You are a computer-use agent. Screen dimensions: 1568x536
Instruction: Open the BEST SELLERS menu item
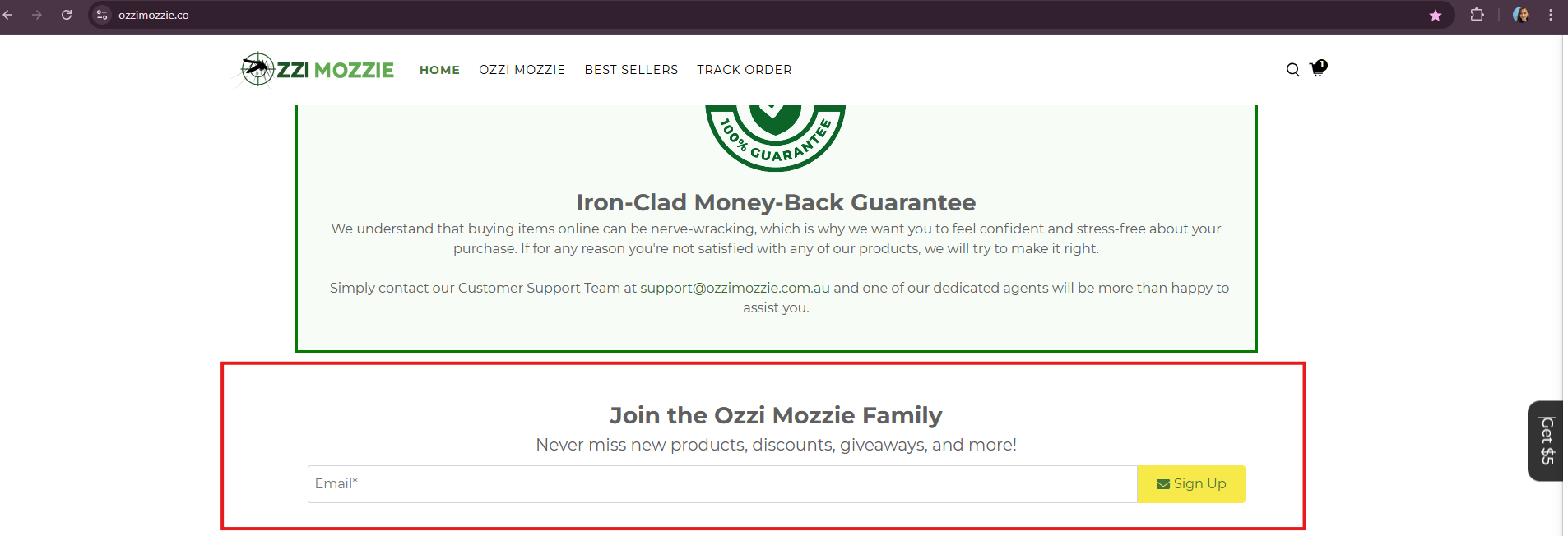tap(631, 70)
